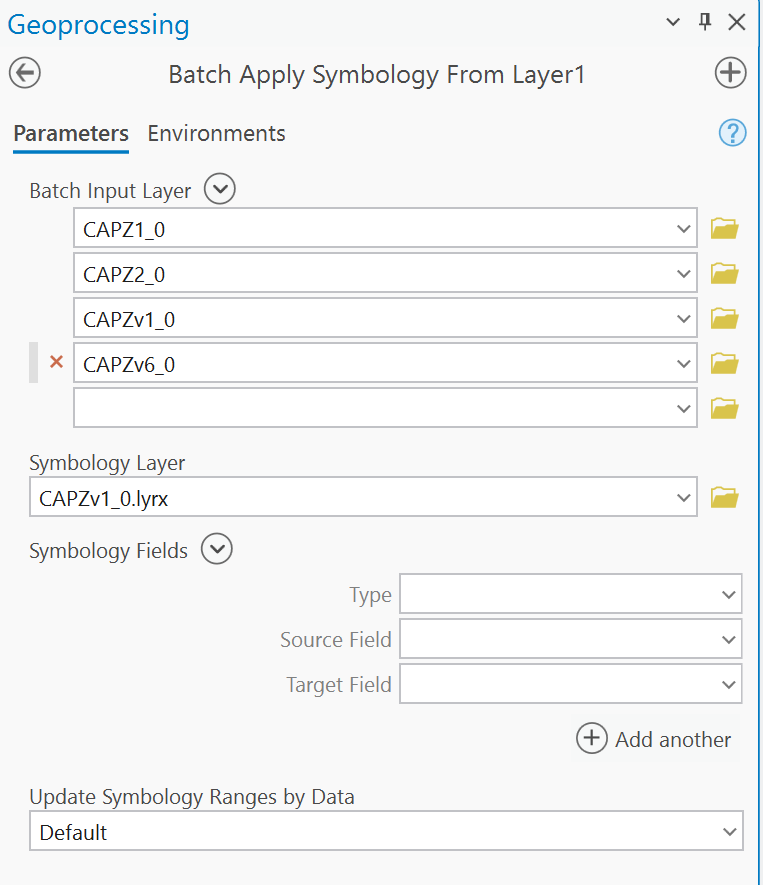Screen dimensions: 763x885
Task: Browse for a layer next to CAPZ1_0
Action: click(x=724, y=228)
